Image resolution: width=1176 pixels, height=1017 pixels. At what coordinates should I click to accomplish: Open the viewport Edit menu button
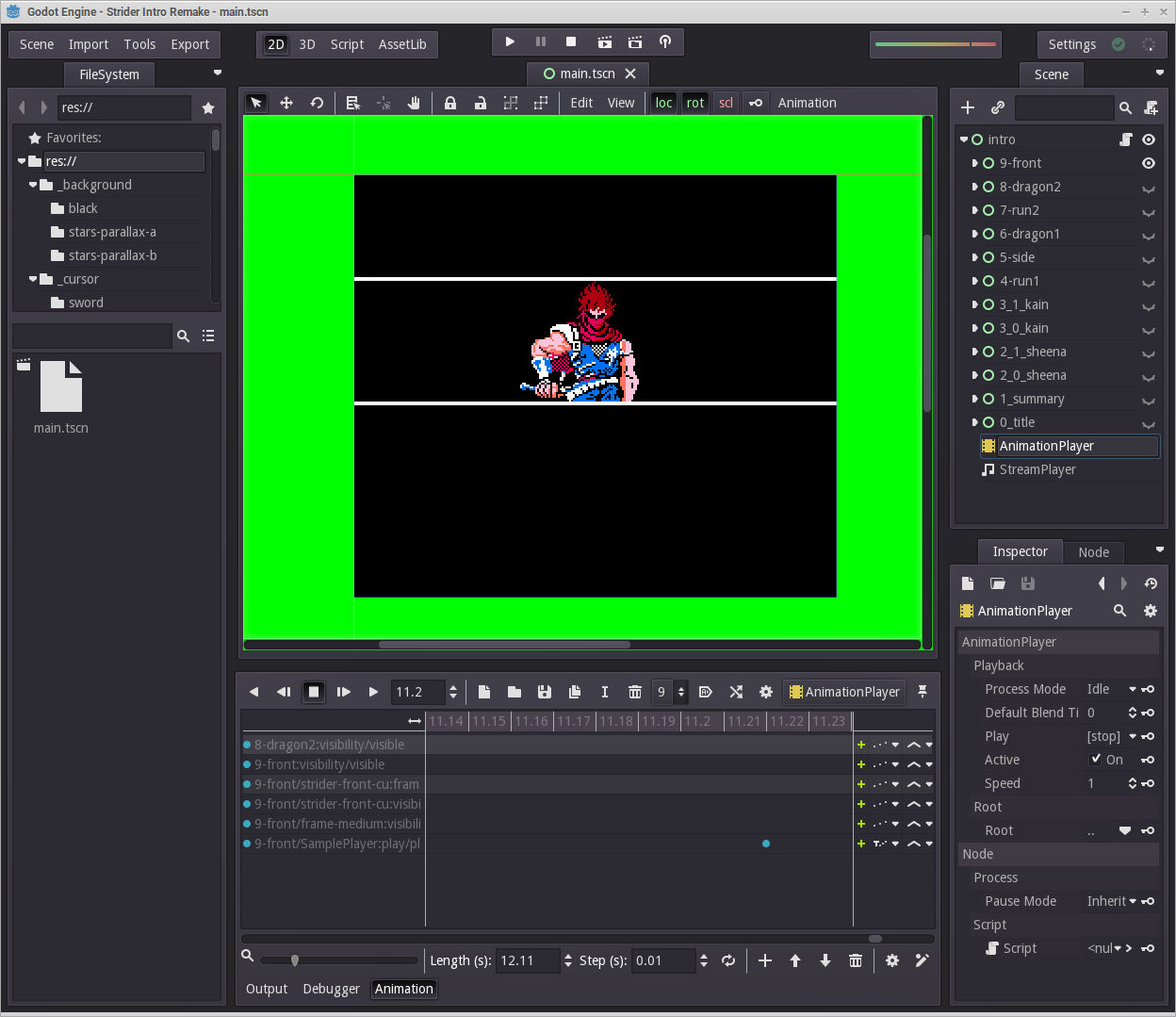pyautogui.click(x=581, y=103)
